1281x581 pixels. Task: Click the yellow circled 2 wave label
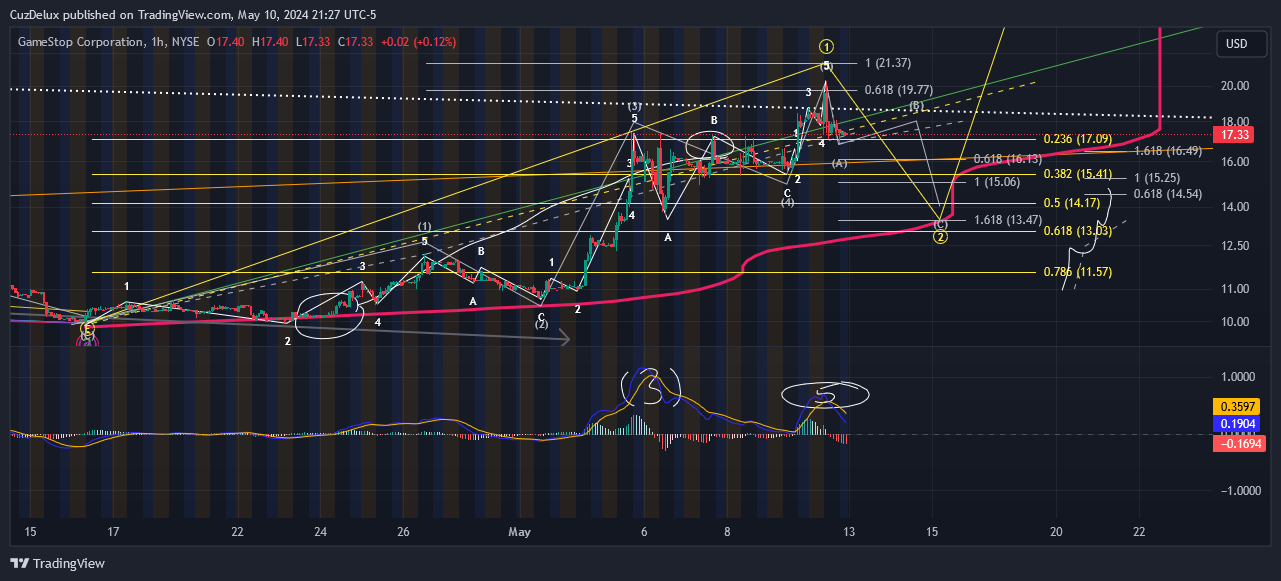[940, 237]
